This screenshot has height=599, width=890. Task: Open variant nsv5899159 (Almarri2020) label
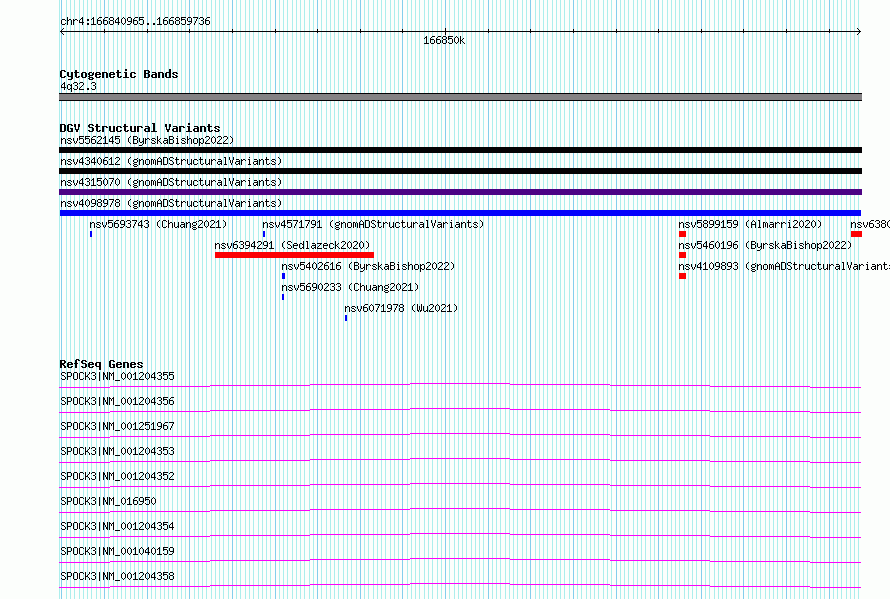coord(750,224)
